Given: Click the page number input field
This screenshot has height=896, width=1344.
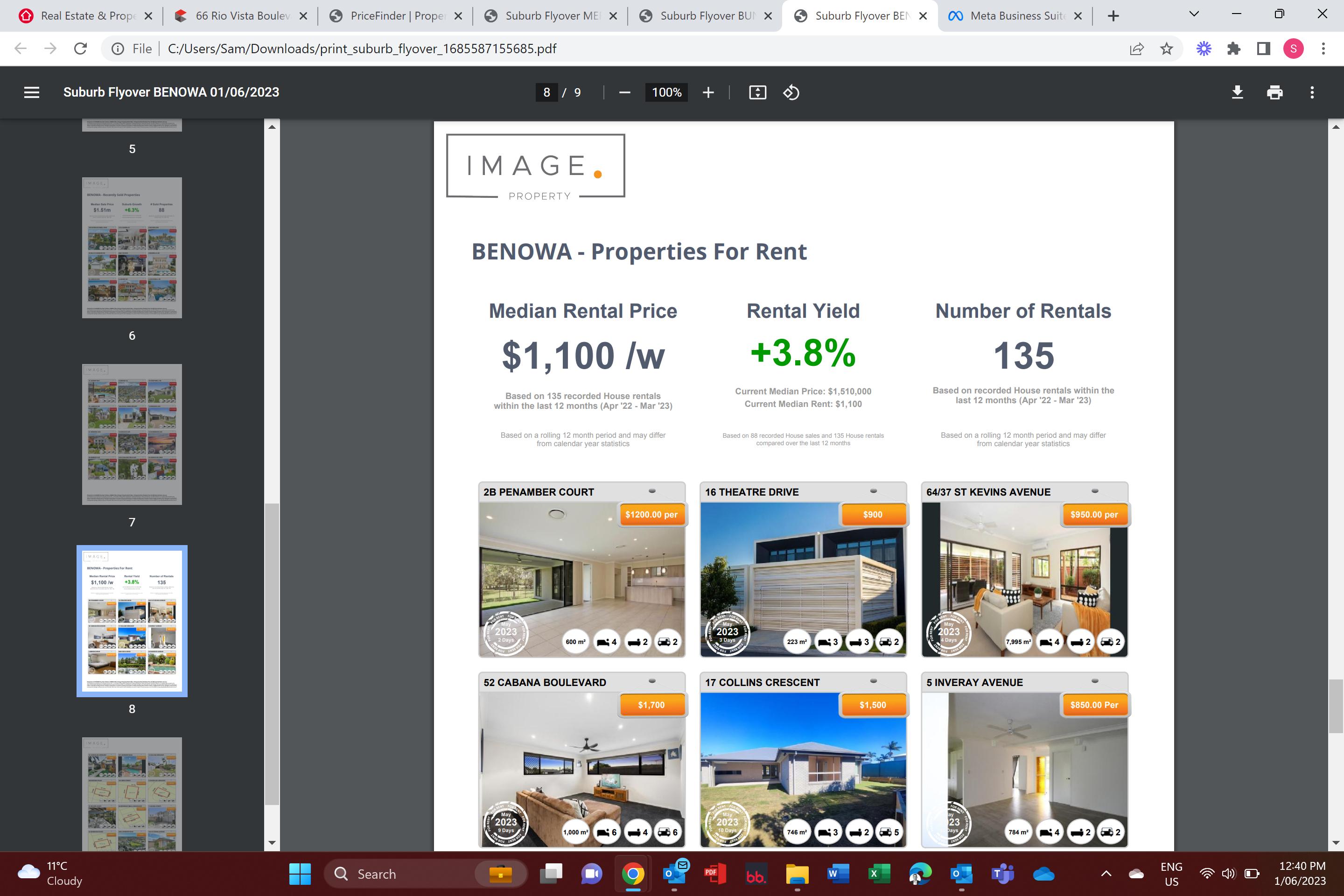Looking at the screenshot, I should coord(547,92).
